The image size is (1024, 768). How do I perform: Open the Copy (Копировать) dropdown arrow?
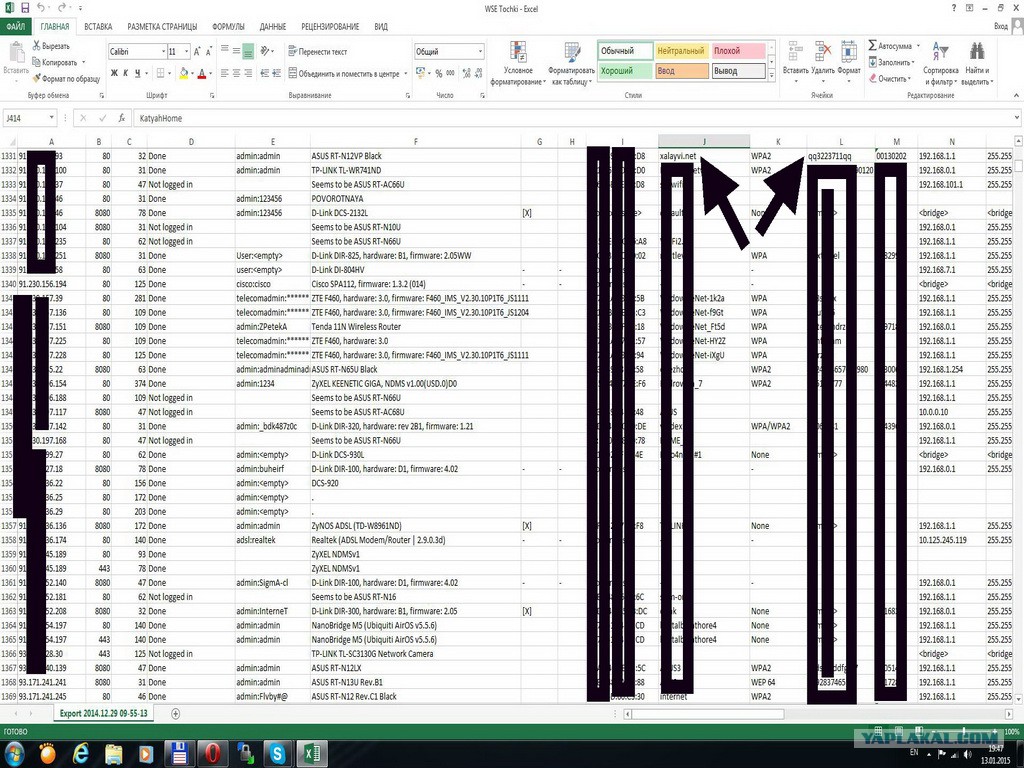point(84,63)
